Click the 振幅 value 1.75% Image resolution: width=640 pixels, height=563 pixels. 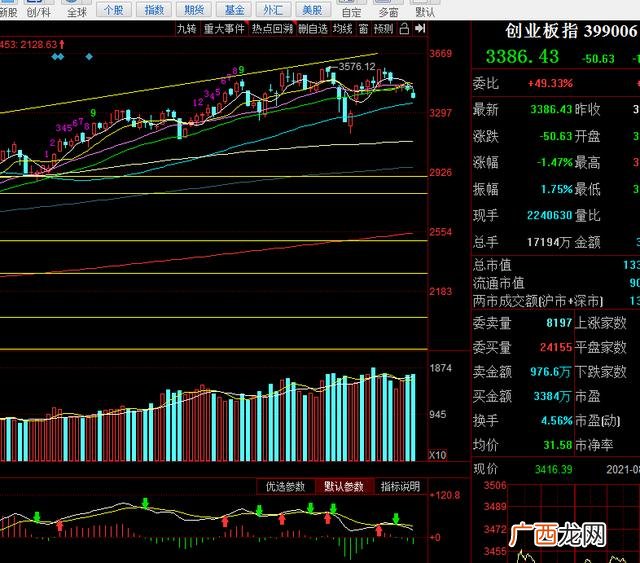click(x=557, y=189)
